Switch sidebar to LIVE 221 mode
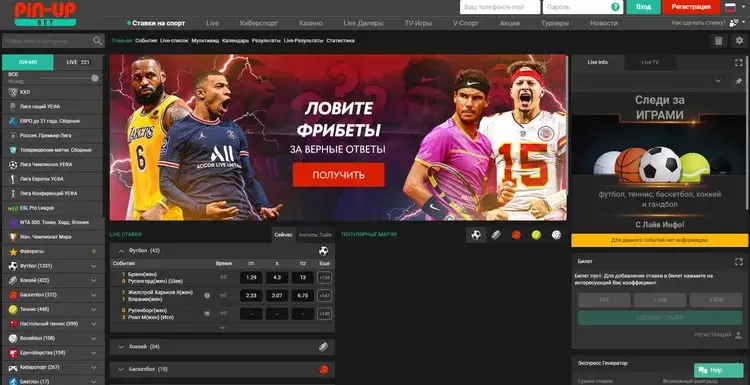This screenshot has width=750, height=385. (x=78, y=63)
